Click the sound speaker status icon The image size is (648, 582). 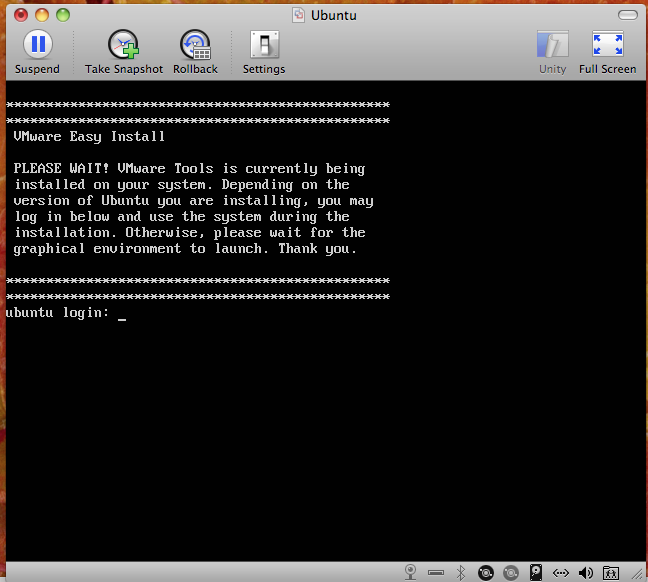tap(586, 572)
